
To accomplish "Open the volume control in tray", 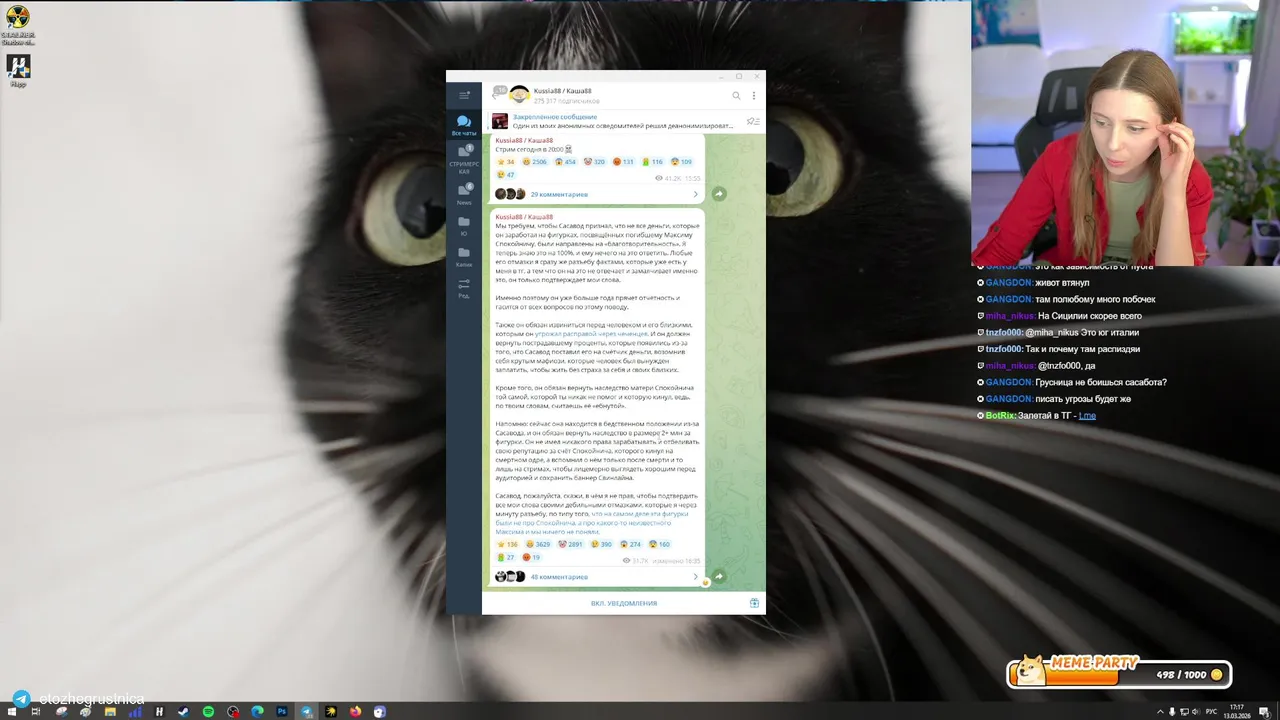I will [x=1196, y=712].
